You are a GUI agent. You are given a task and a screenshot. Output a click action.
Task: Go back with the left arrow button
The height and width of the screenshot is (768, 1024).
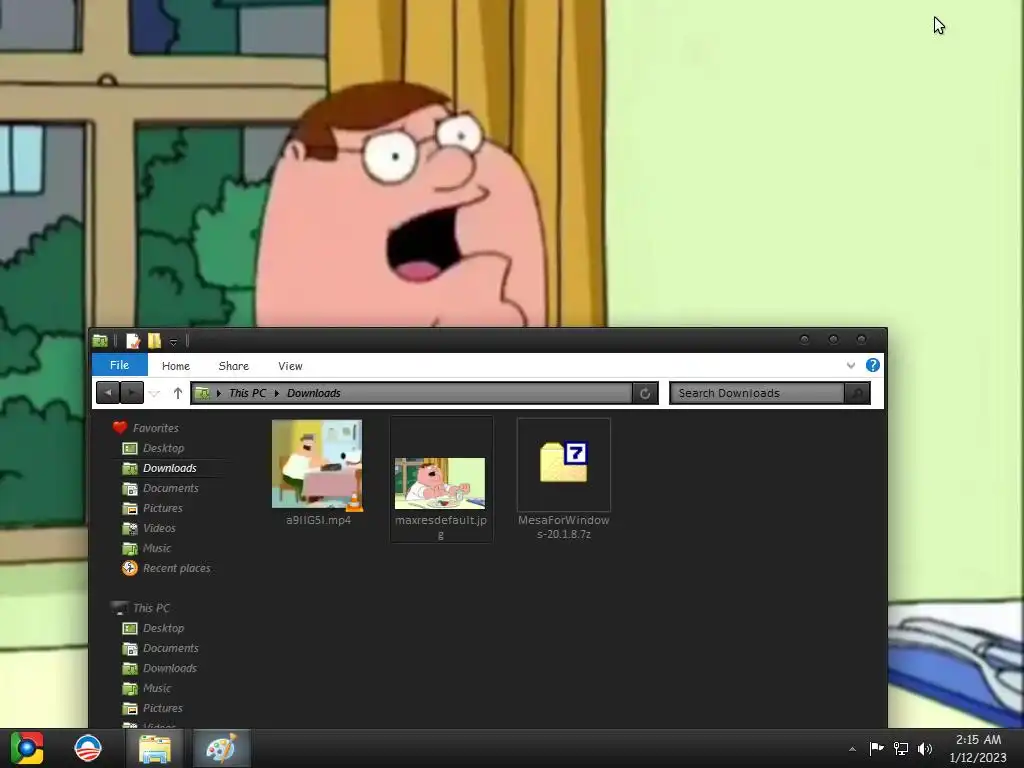point(108,392)
